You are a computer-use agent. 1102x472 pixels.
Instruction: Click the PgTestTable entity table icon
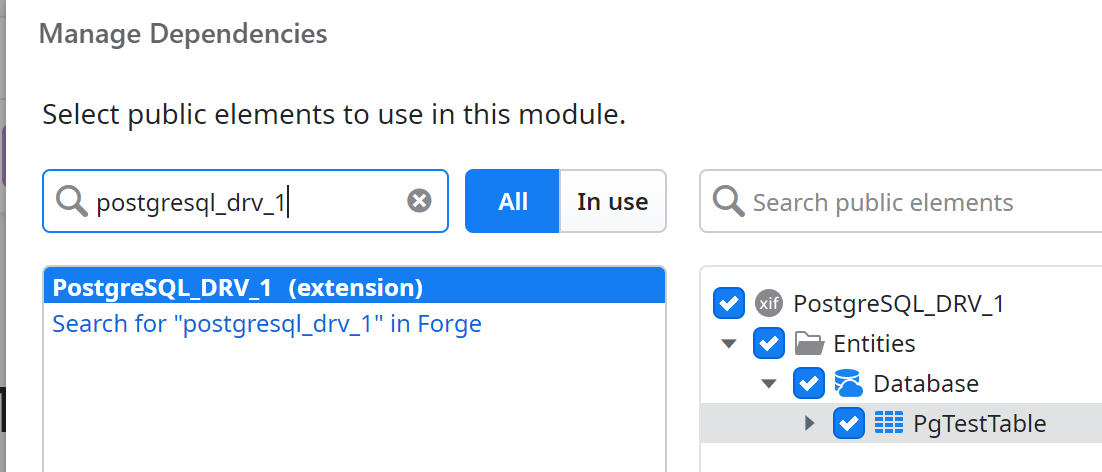click(x=889, y=423)
